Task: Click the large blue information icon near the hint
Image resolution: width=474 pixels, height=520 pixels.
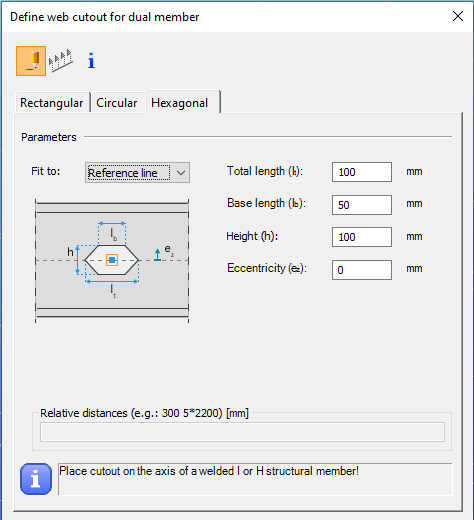Action: (36, 479)
